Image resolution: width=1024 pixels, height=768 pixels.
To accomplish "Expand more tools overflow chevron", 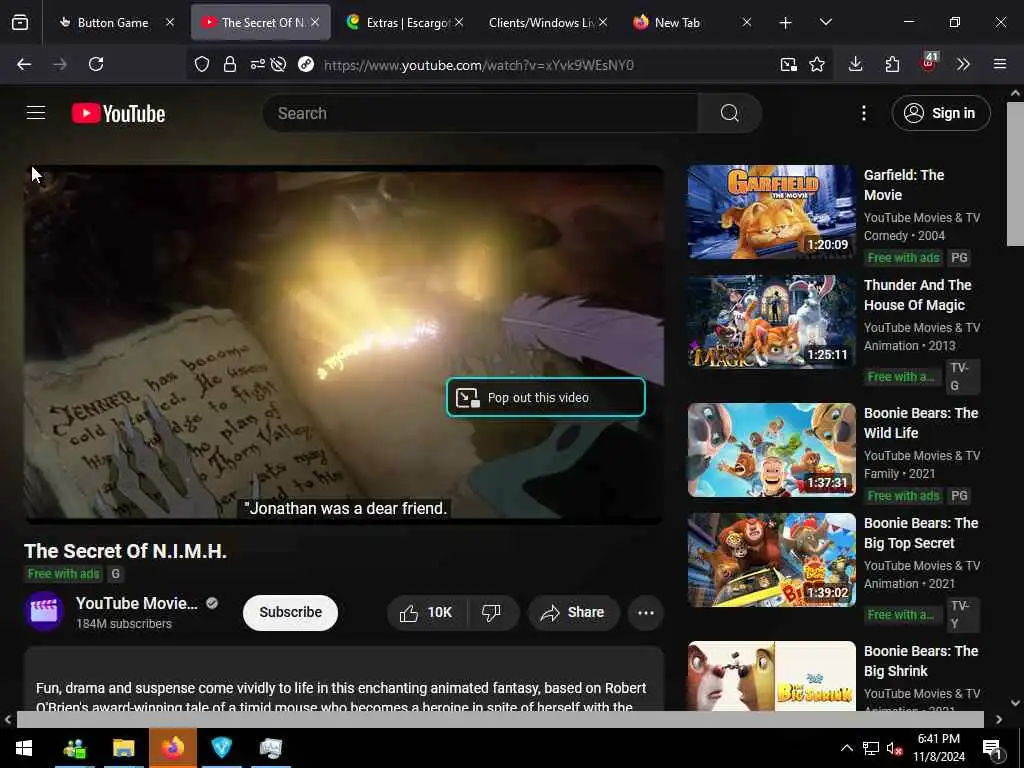I will pos(963,64).
